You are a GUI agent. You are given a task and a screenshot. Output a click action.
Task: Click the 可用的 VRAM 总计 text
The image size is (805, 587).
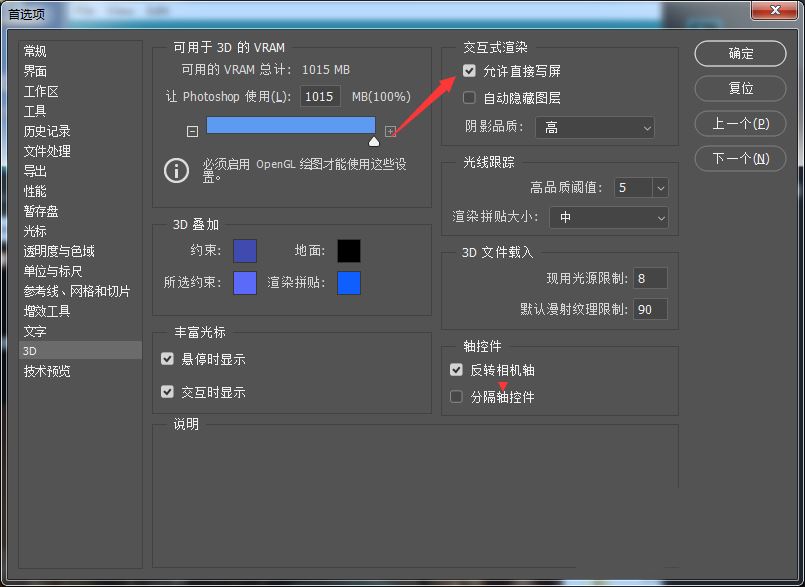[237, 69]
